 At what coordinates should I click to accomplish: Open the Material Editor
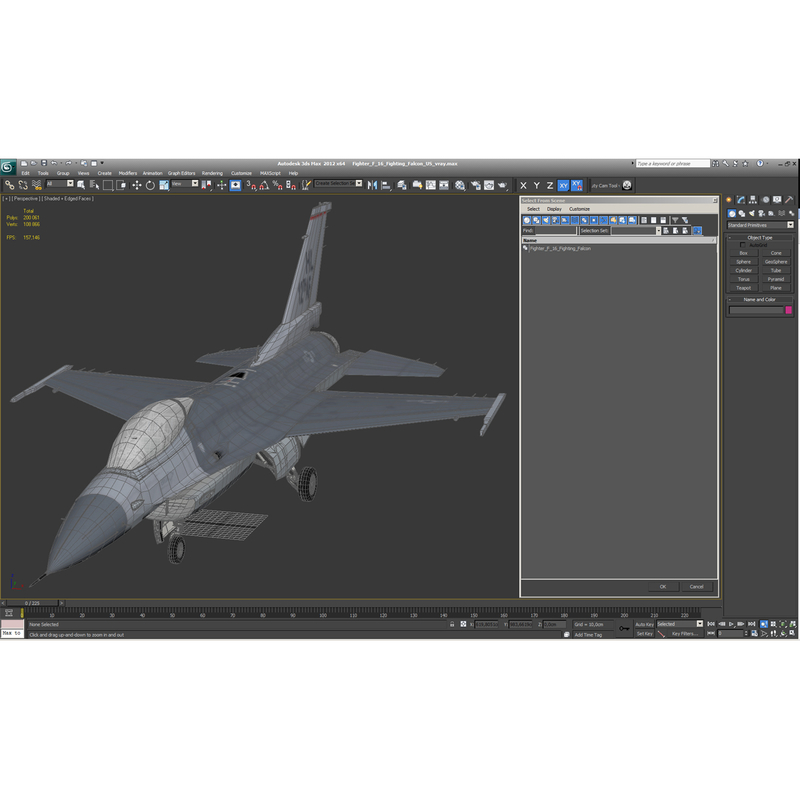coord(458,186)
